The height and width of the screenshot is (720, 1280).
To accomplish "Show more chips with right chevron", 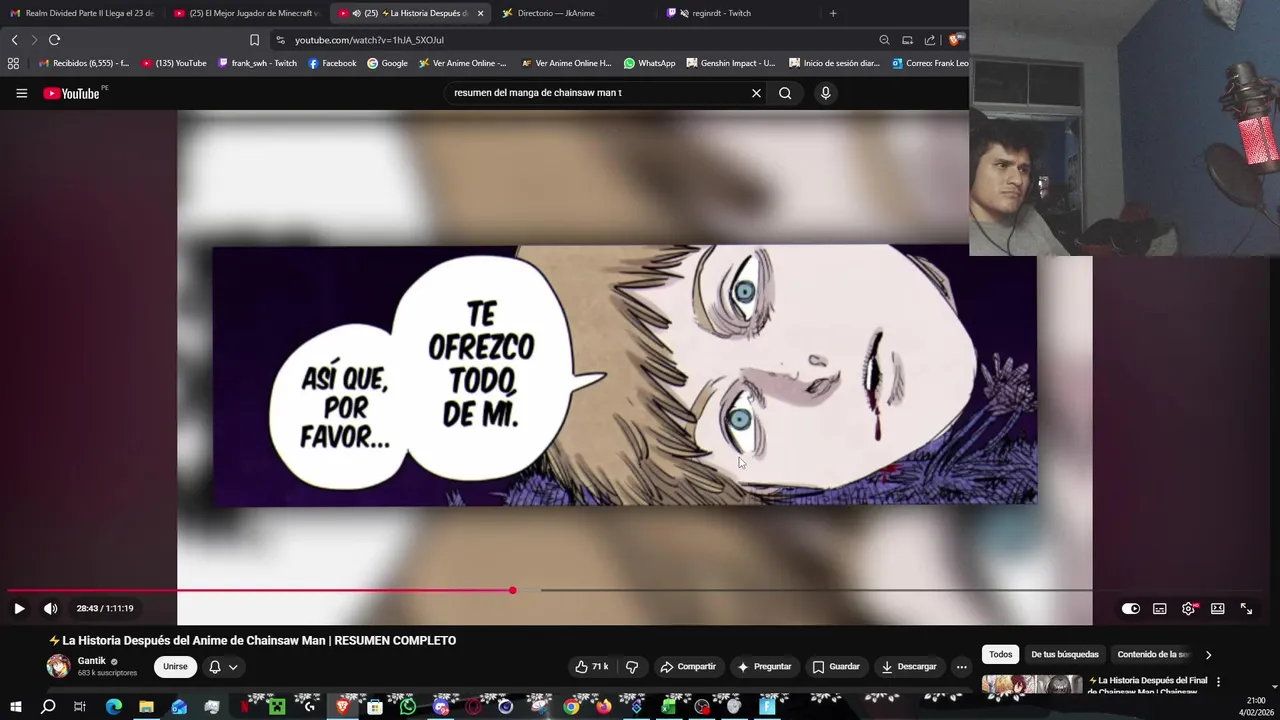I will (1208, 655).
